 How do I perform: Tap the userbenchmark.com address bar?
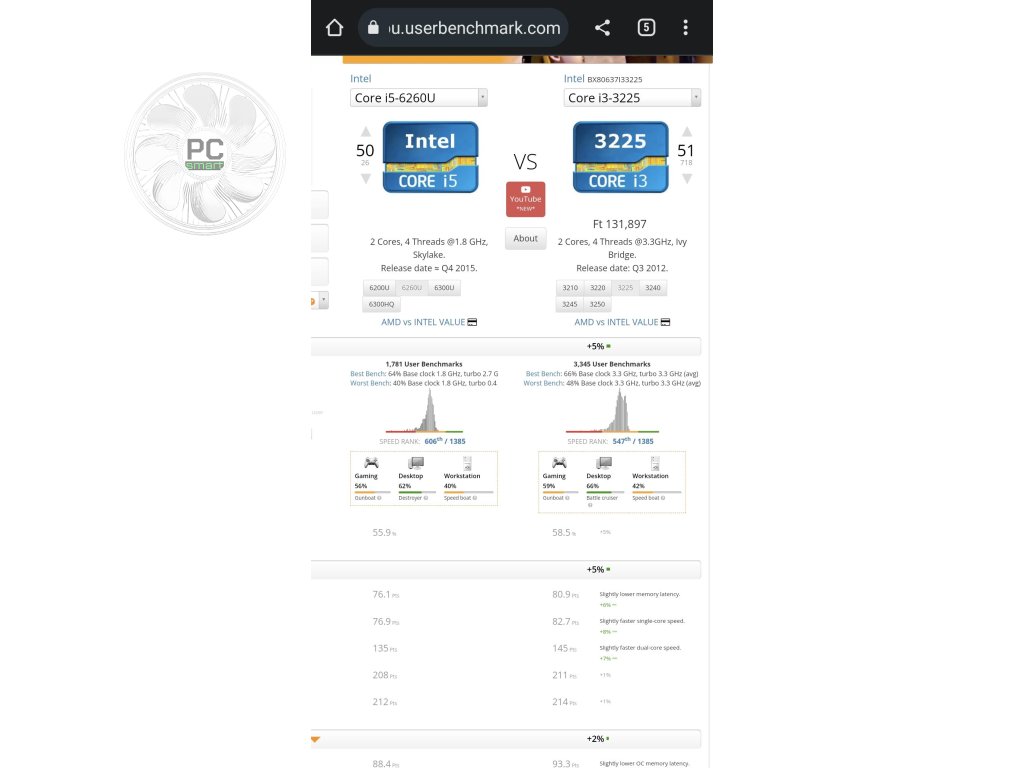click(x=463, y=27)
